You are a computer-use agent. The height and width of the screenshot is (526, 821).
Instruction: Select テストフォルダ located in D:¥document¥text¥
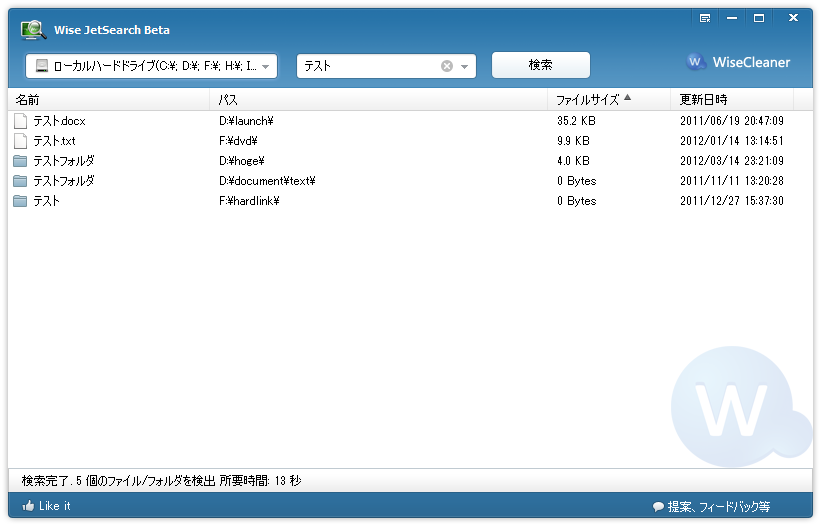coord(64,181)
